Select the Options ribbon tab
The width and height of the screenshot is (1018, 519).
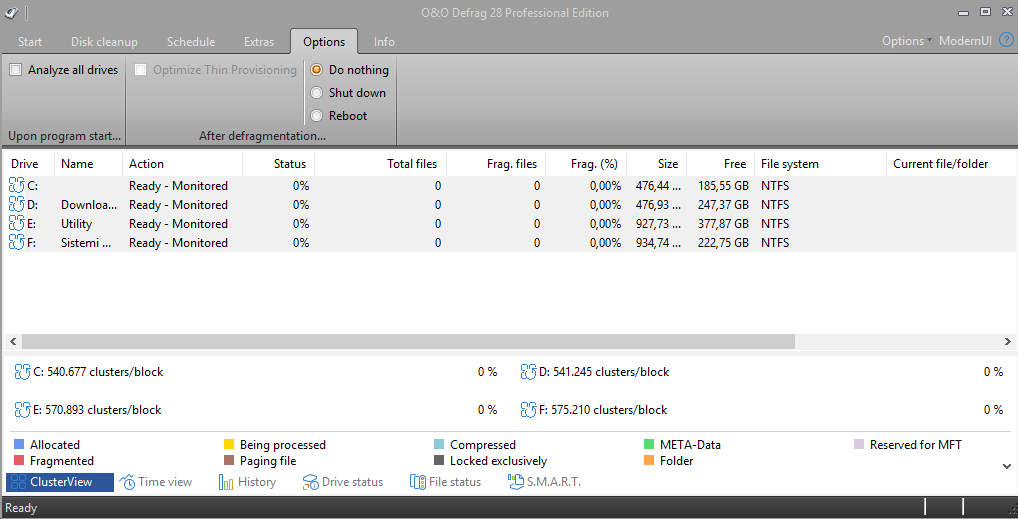[324, 42]
